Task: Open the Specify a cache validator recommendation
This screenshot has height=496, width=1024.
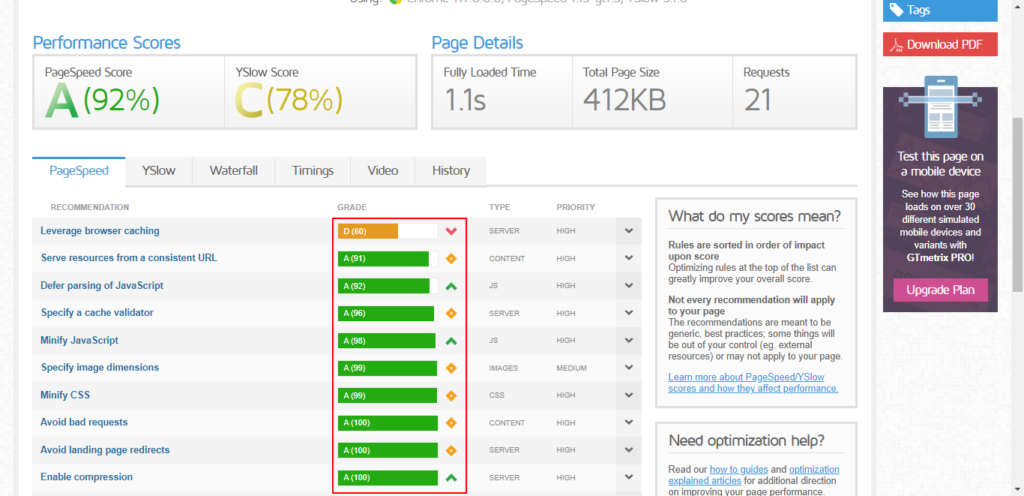Action: coord(97,313)
